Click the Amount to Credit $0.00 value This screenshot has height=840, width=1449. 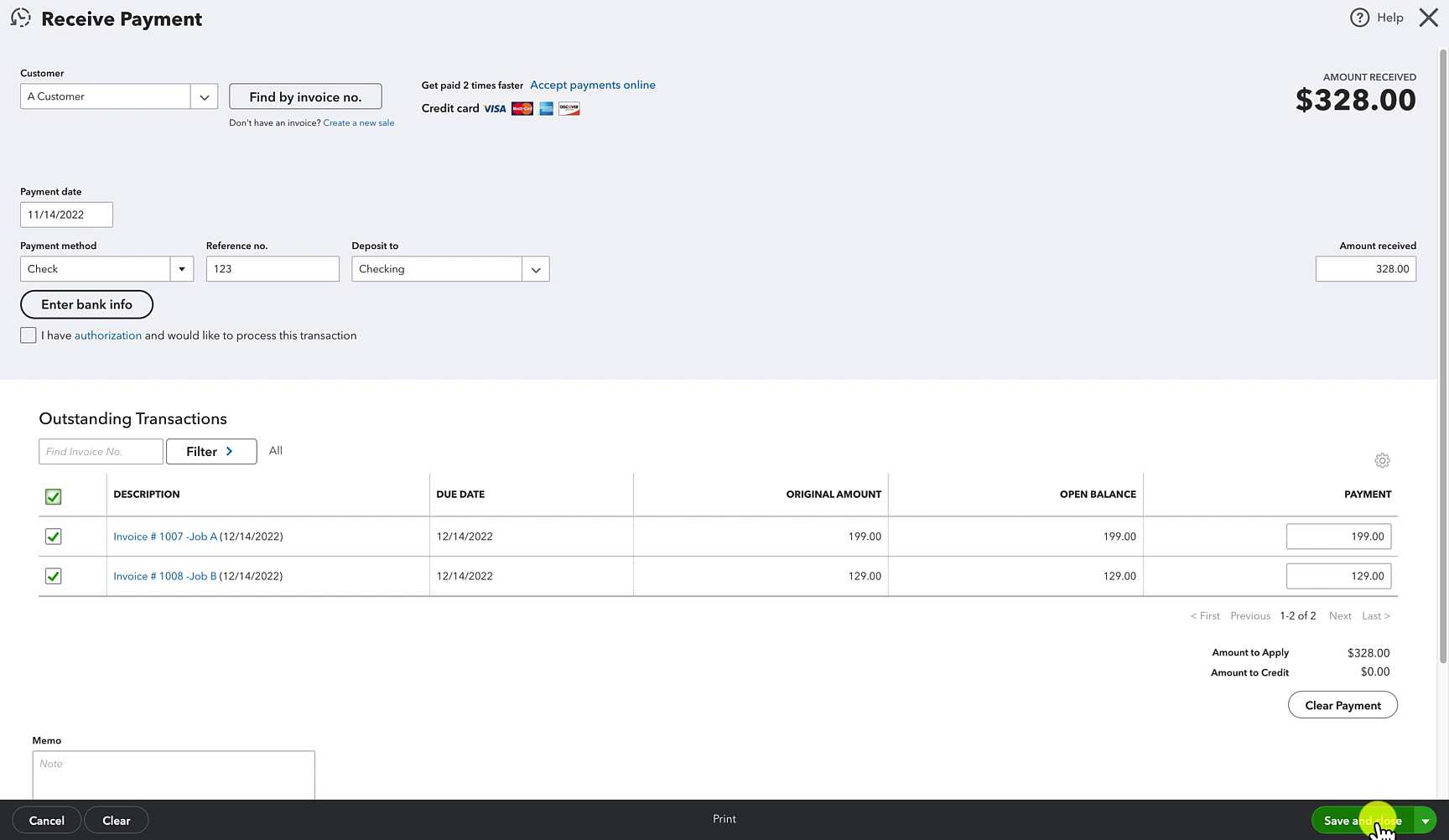pos(1375,672)
